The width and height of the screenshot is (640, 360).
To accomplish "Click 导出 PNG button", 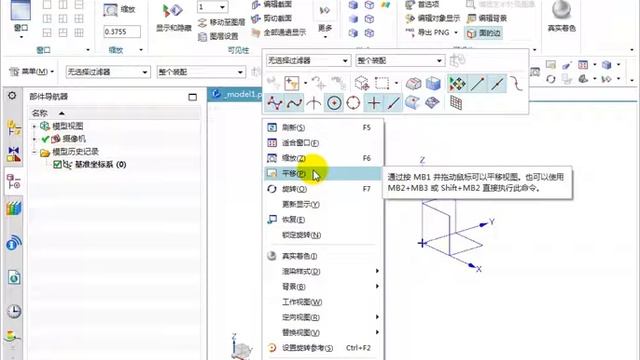I will 427,32.
